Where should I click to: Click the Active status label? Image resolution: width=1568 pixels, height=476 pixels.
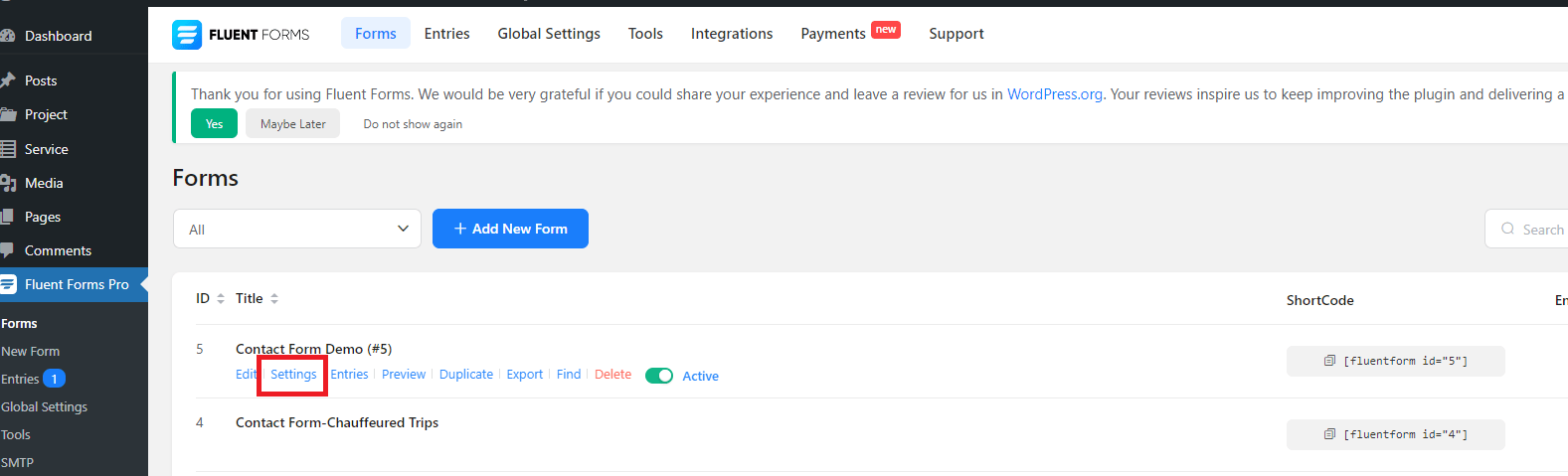(700, 376)
